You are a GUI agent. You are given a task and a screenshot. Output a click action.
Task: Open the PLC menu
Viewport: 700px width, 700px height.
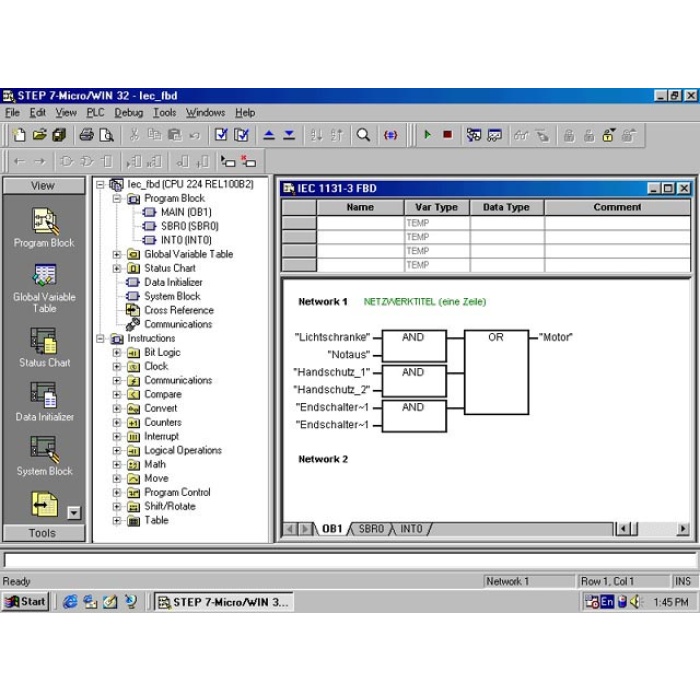(x=95, y=112)
